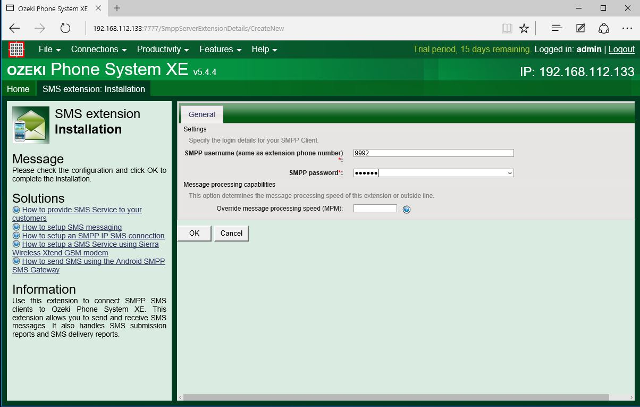Reload the page with the refresh icon
640x407 pixels.
[65, 28]
